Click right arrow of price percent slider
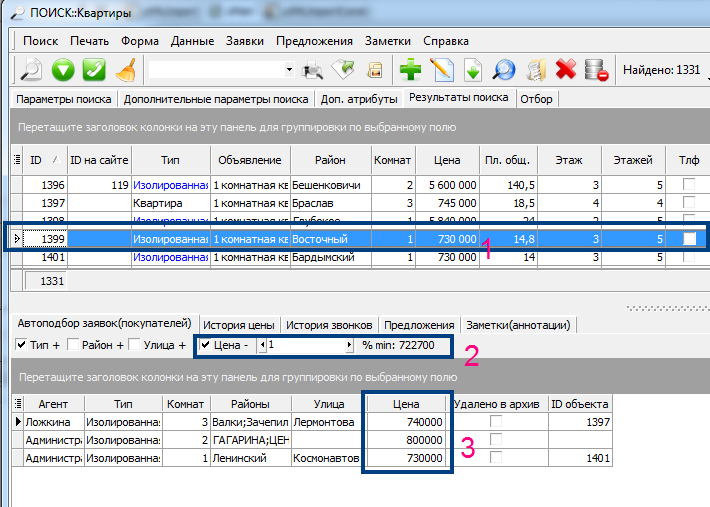The width and height of the screenshot is (710, 507). 349,345
